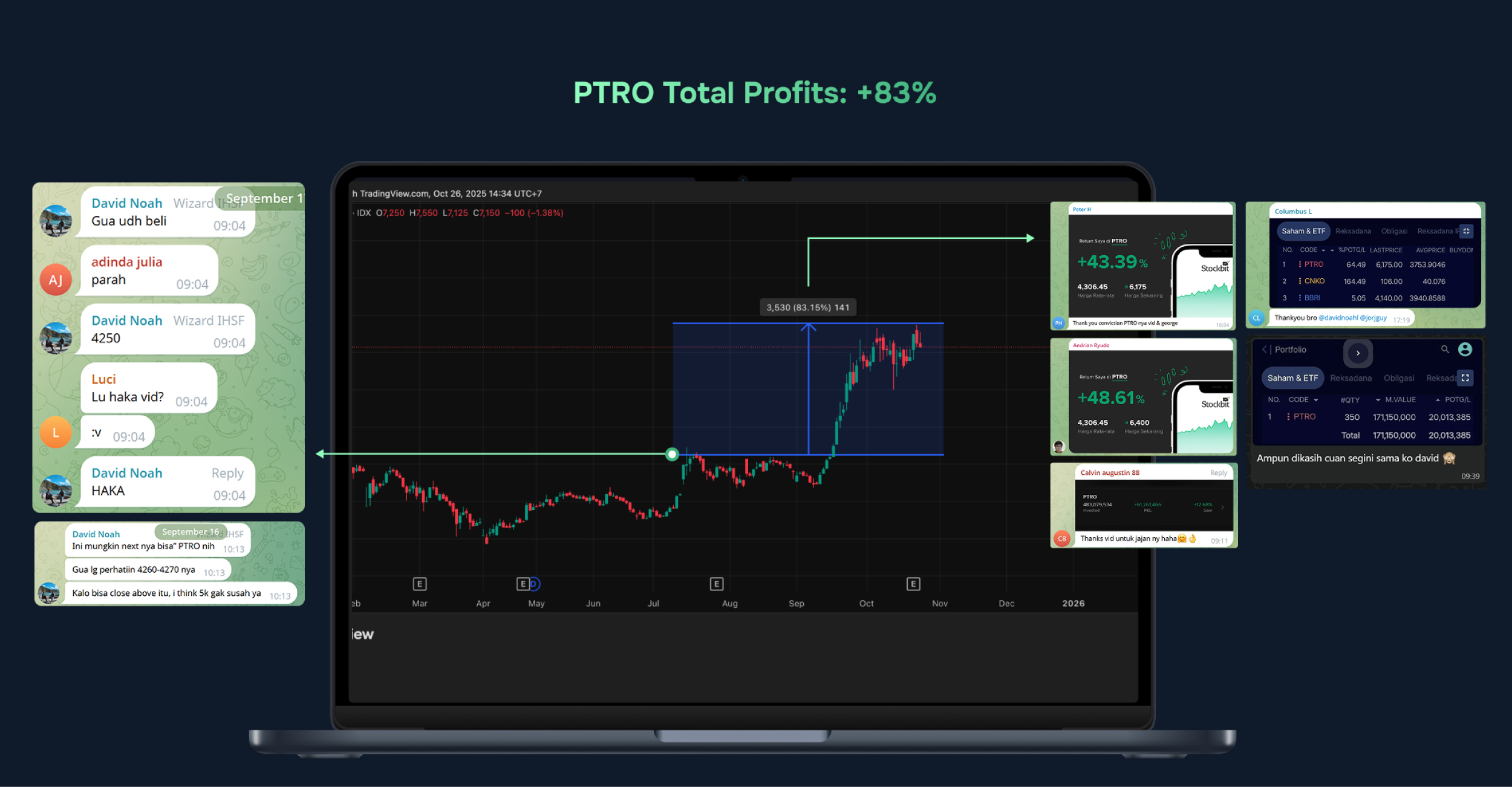Click the round chevron button atop Portfolio
The image size is (1512, 787).
click(x=1358, y=353)
